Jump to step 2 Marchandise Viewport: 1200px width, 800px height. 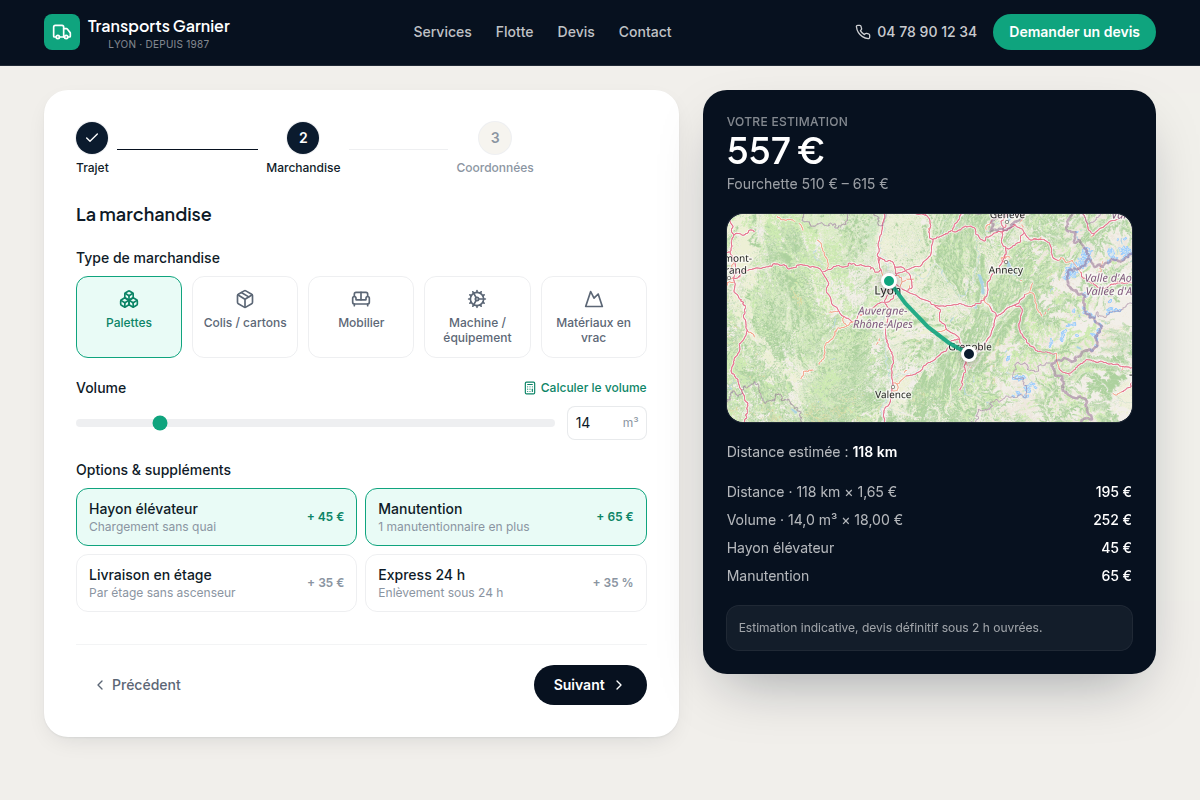point(303,138)
